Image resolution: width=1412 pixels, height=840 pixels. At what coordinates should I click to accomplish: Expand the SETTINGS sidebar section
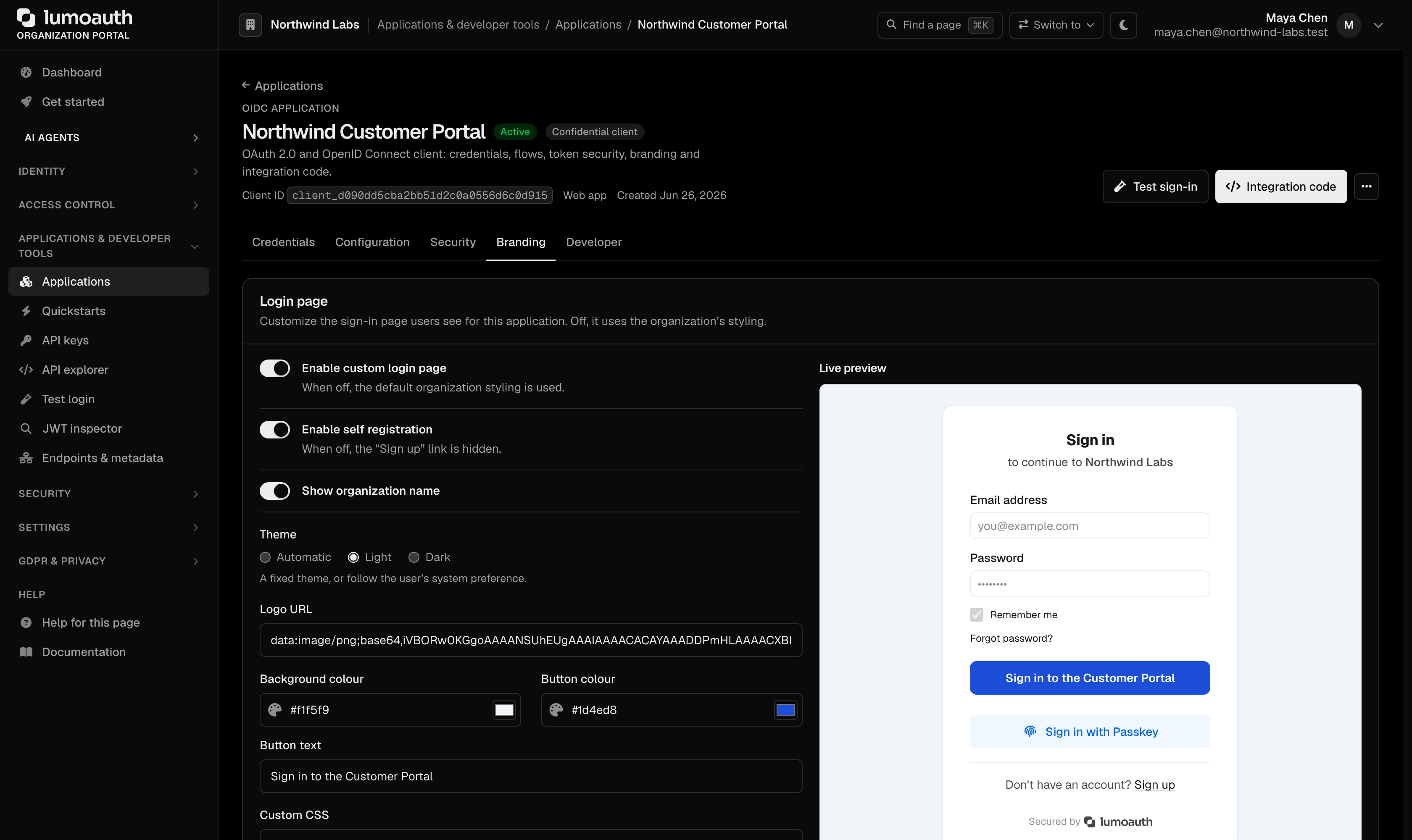(109, 528)
